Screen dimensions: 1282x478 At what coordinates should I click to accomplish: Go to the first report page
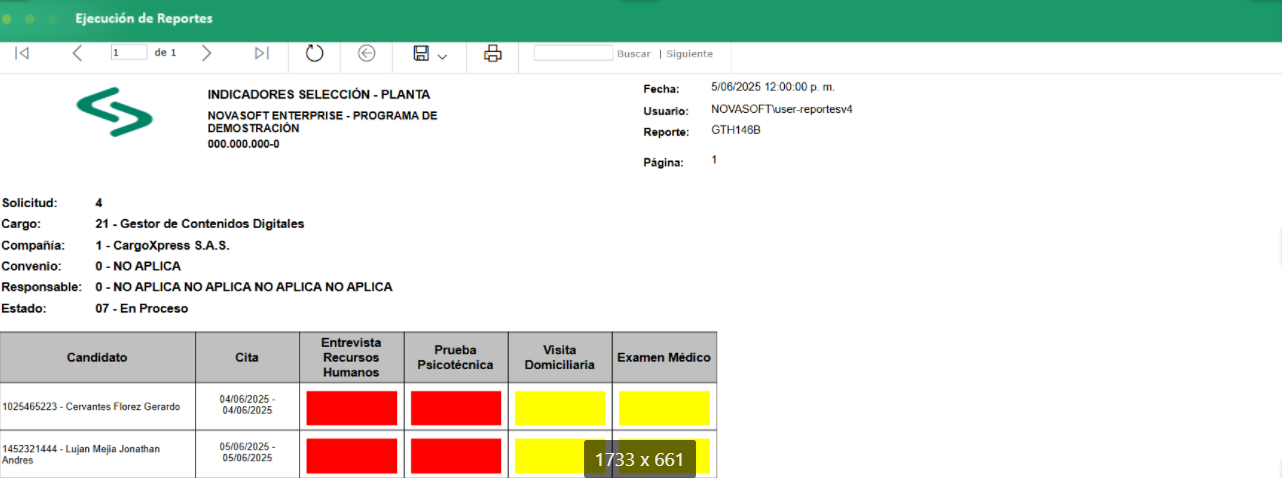[x=22, y=53]
